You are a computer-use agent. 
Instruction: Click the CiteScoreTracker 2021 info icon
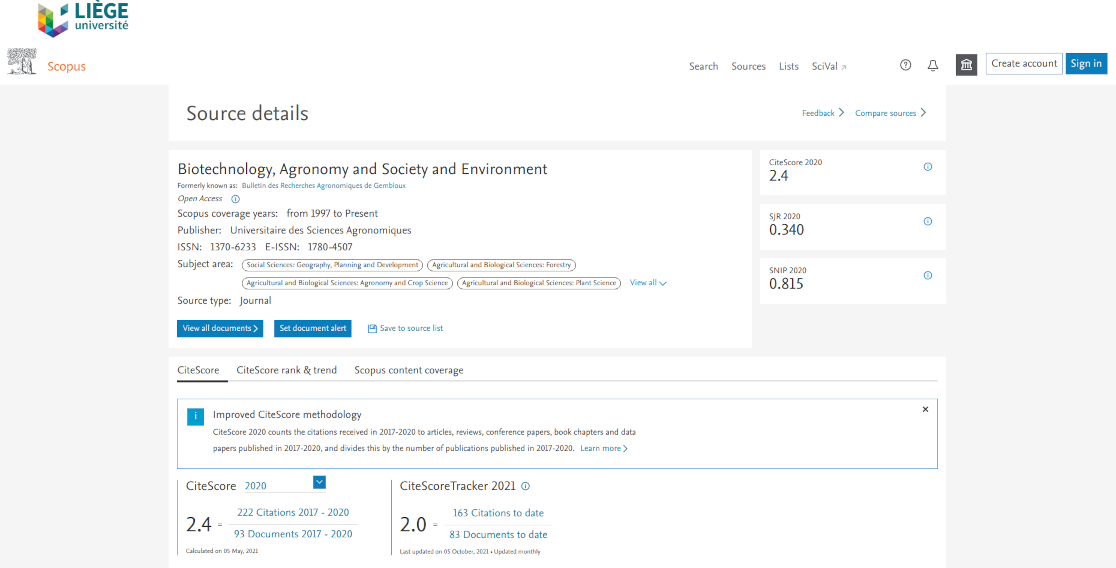click(x=526, y=486)
